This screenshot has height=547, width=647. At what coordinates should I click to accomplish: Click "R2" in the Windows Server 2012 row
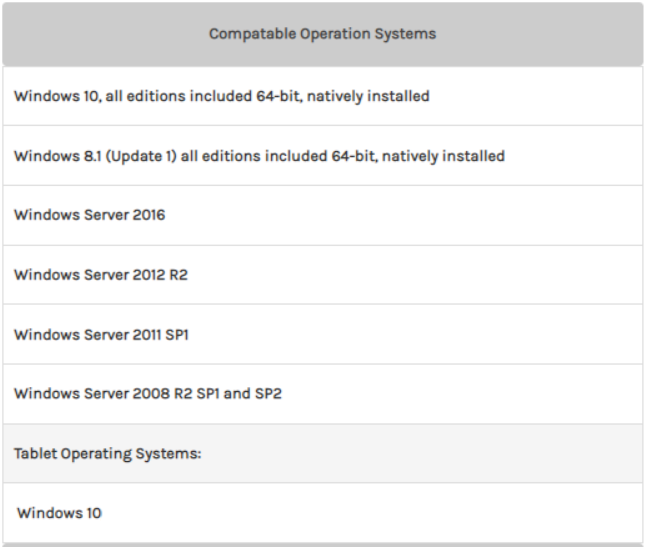click(178, 275)
